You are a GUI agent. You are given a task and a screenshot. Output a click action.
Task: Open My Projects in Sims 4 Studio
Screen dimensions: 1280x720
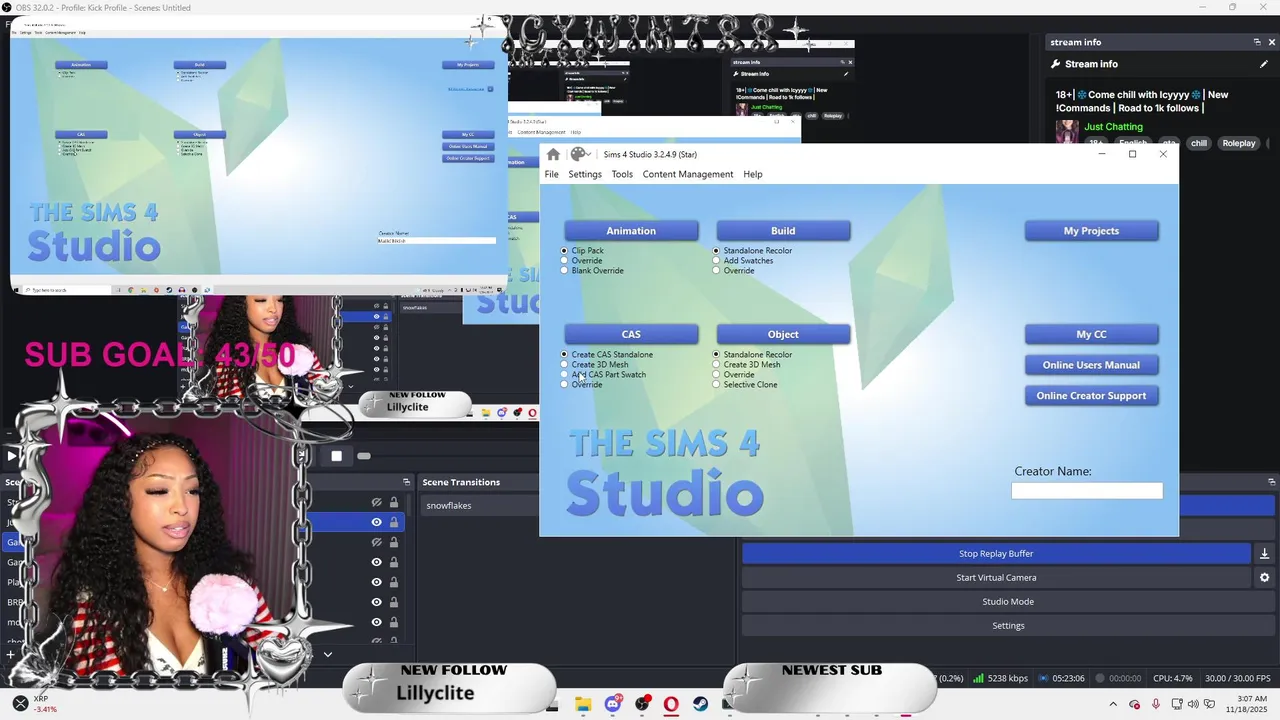(1091, 231)
